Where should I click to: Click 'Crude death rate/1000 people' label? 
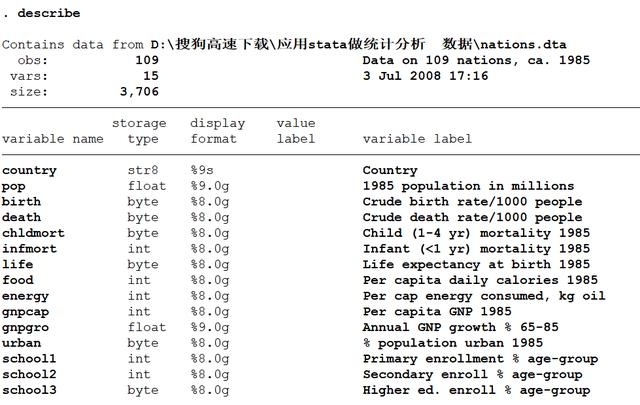pos(472,218)
